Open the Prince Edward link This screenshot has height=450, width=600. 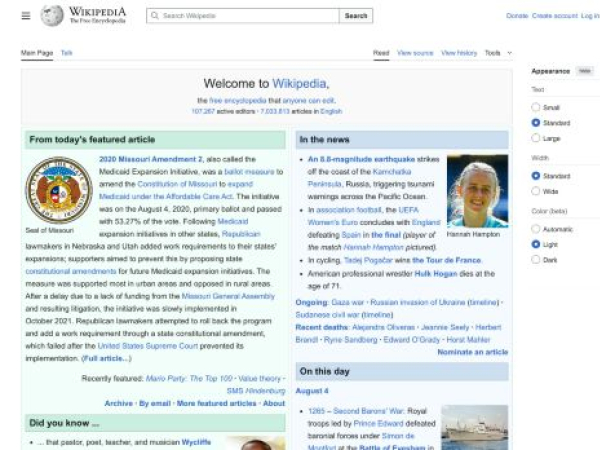pyautogui.click(x=378, y=424)
